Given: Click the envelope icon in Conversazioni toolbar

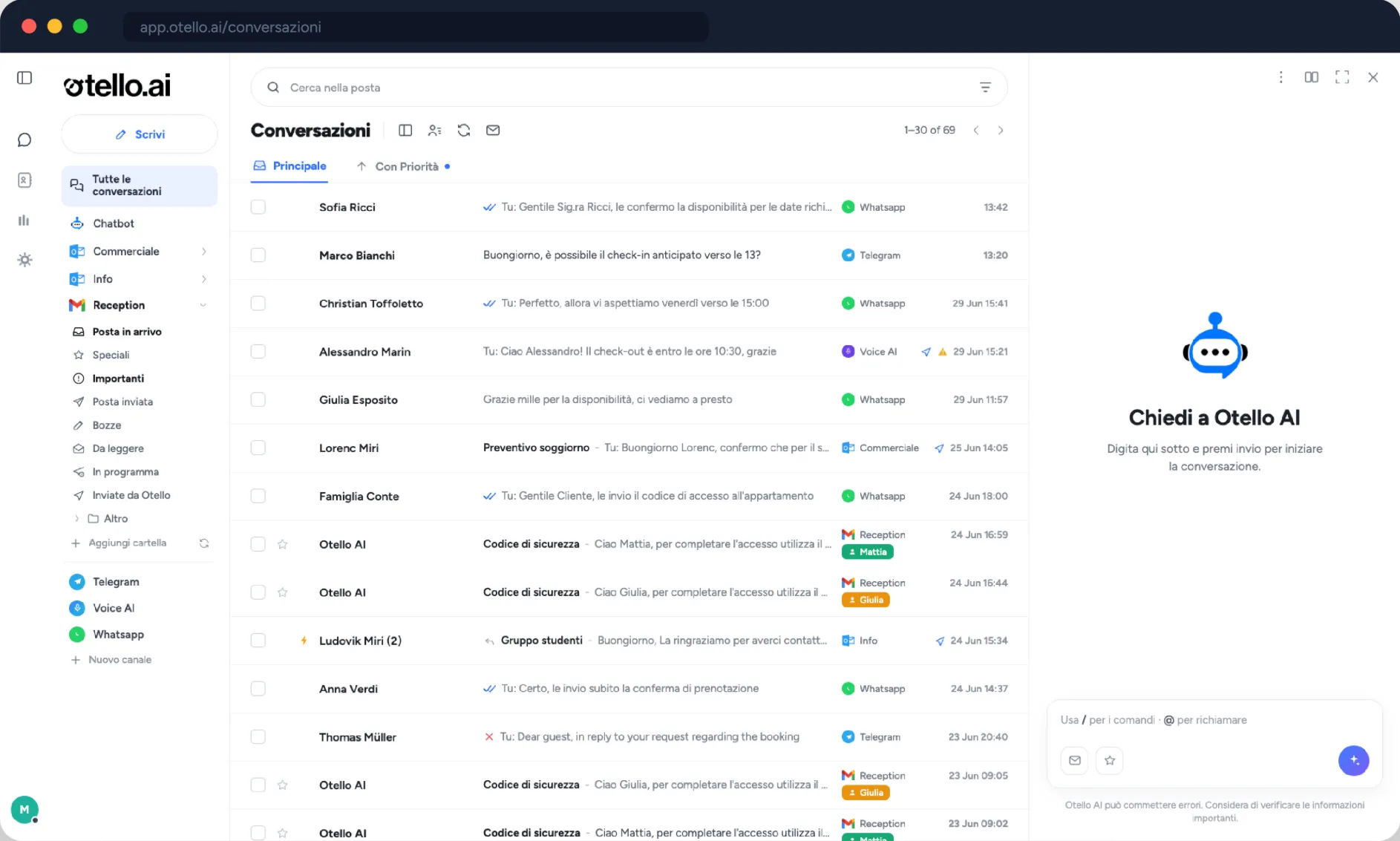Looking at the screenshot, I should (493, 131).
